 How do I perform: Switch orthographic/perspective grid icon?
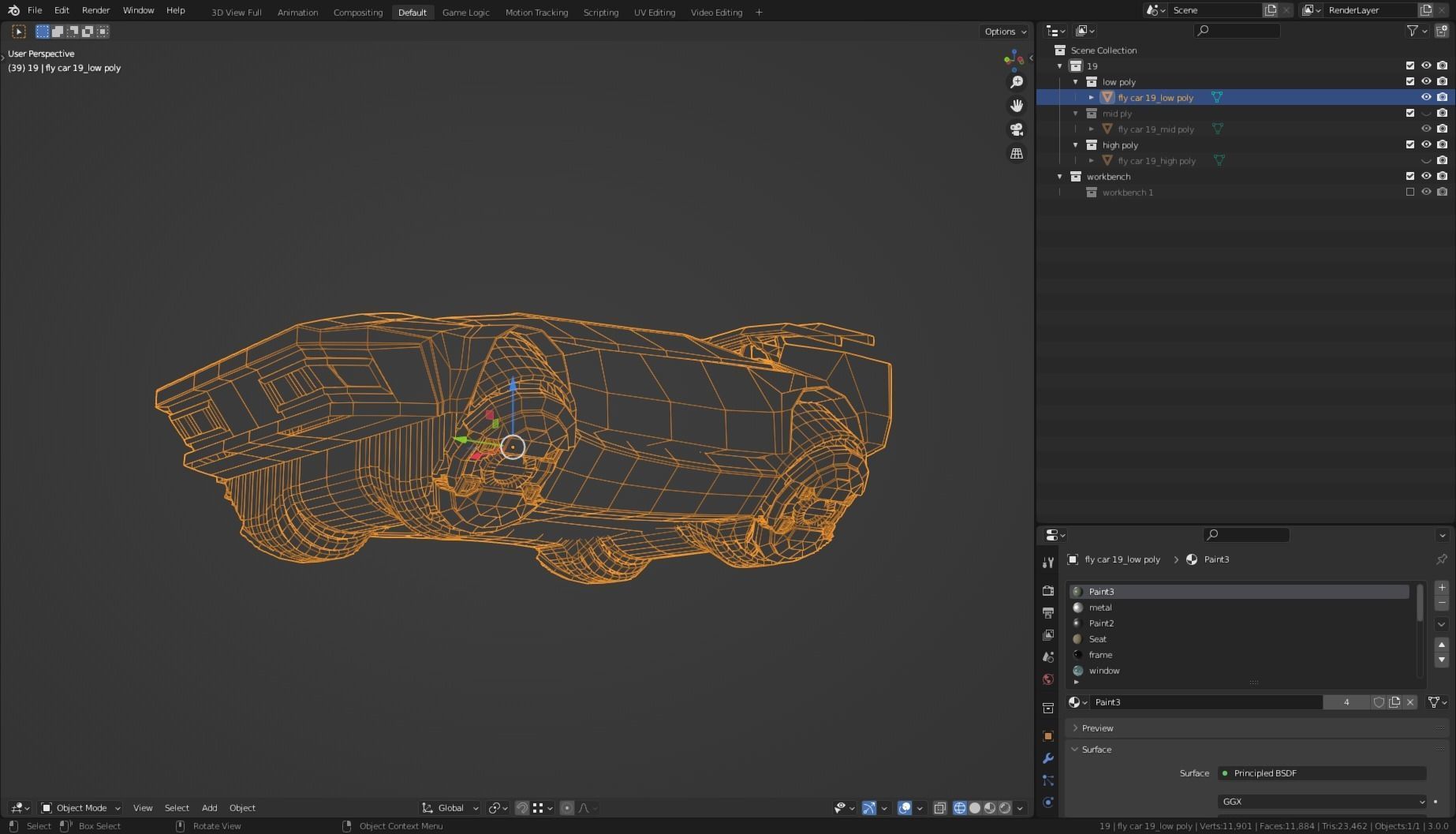point(1017,154)
